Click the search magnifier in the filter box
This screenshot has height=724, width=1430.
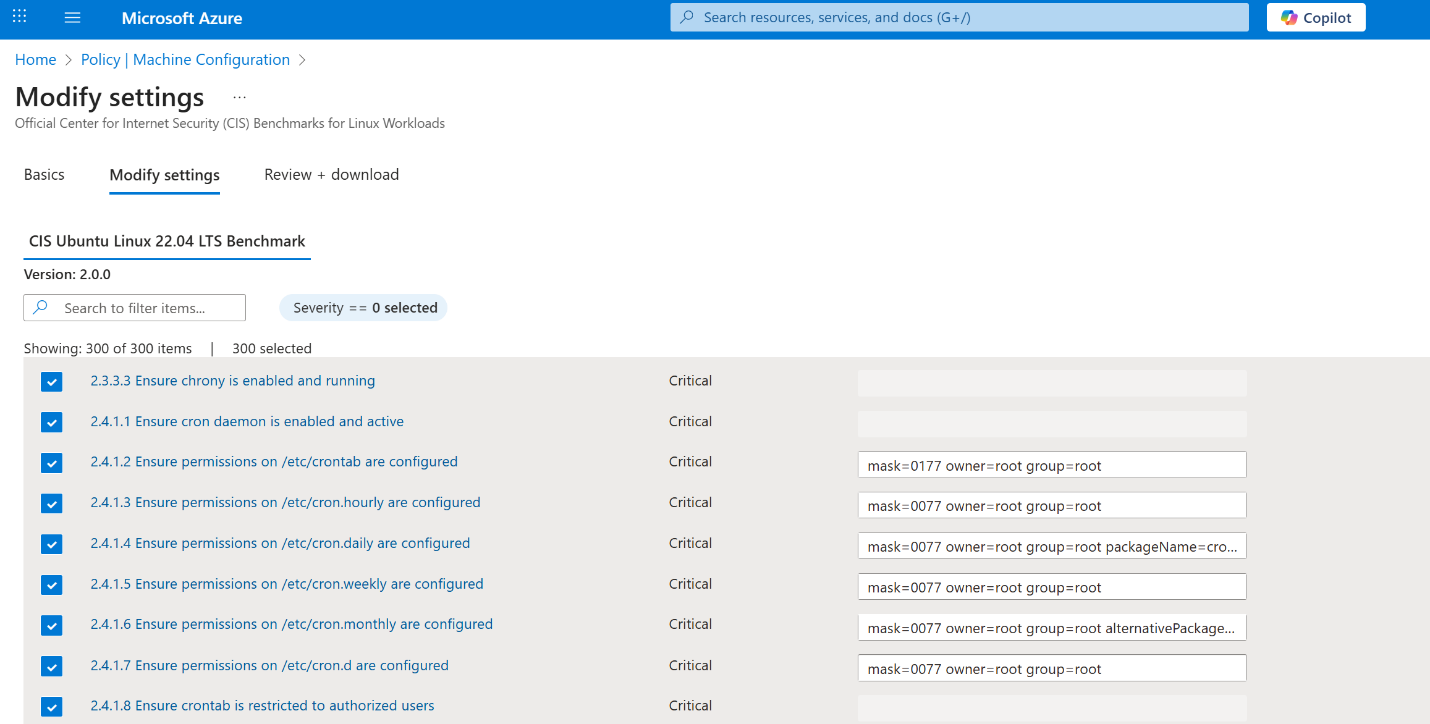(x=44, y=307)
